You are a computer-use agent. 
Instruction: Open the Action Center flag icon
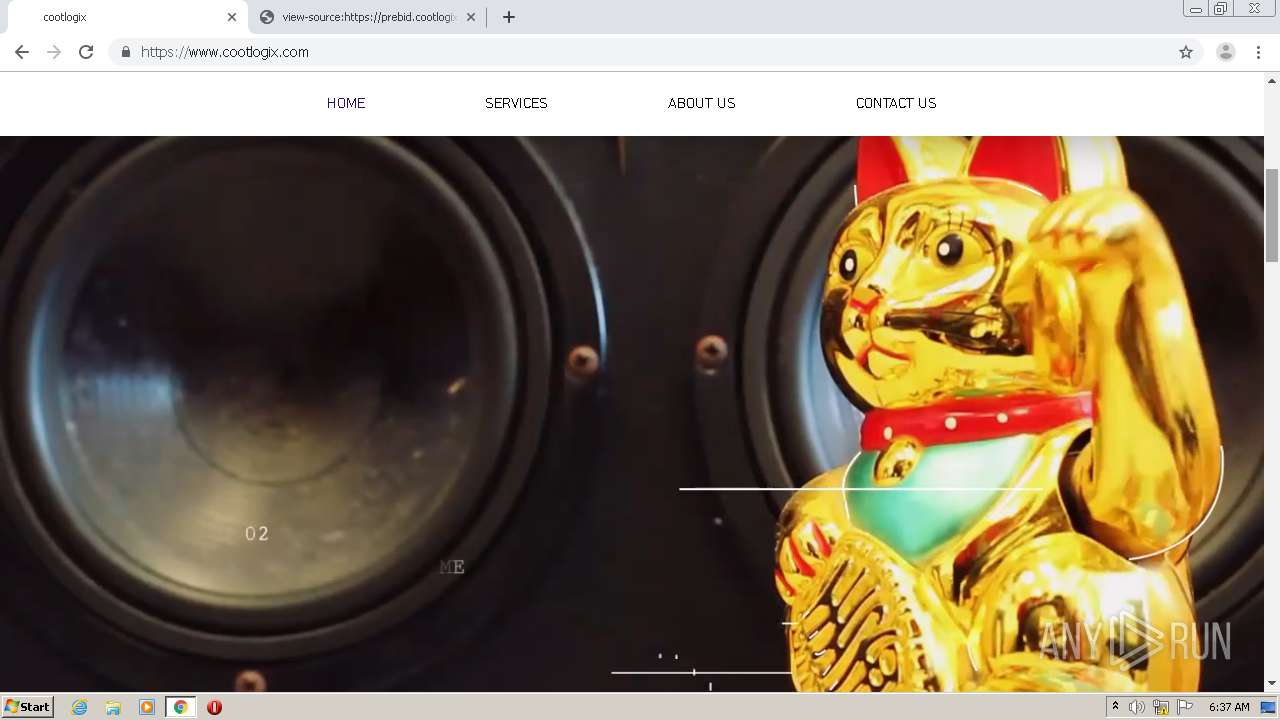coord(1185,707)
